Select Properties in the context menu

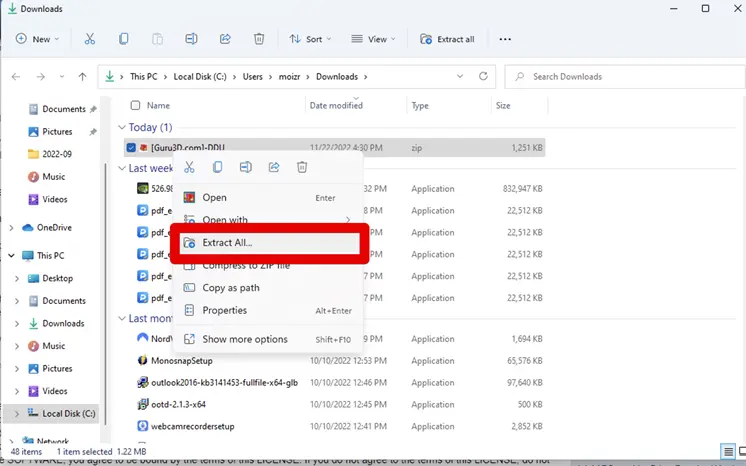(x=224, y=310)
